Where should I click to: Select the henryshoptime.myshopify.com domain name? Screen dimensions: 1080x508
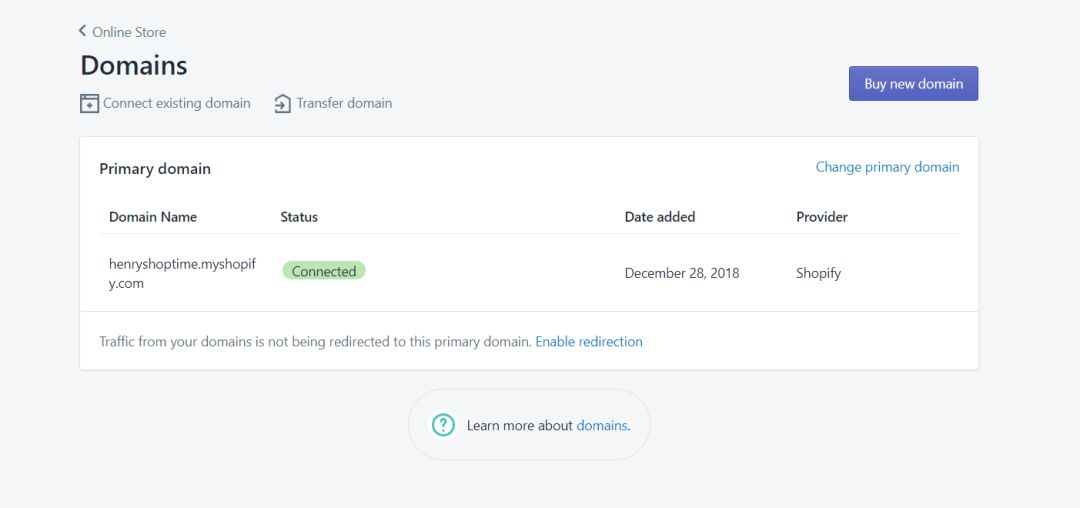coord(183,273)
